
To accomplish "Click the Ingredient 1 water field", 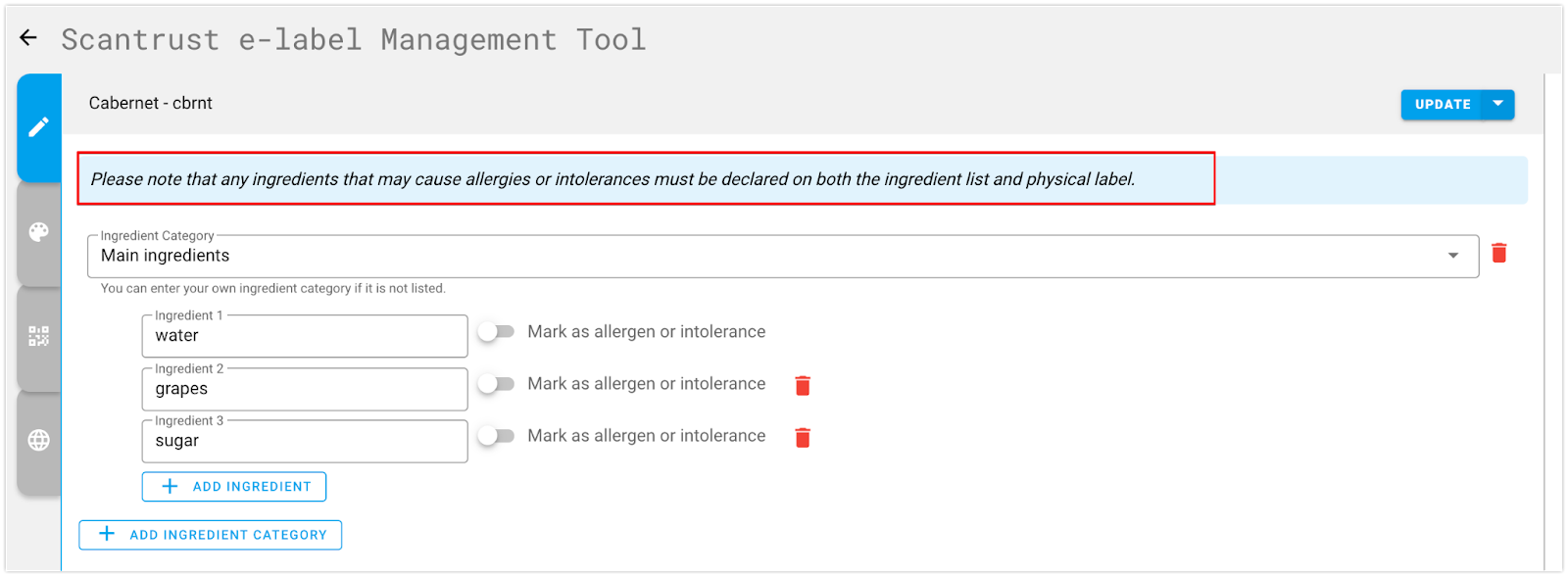I will [305, 336].
